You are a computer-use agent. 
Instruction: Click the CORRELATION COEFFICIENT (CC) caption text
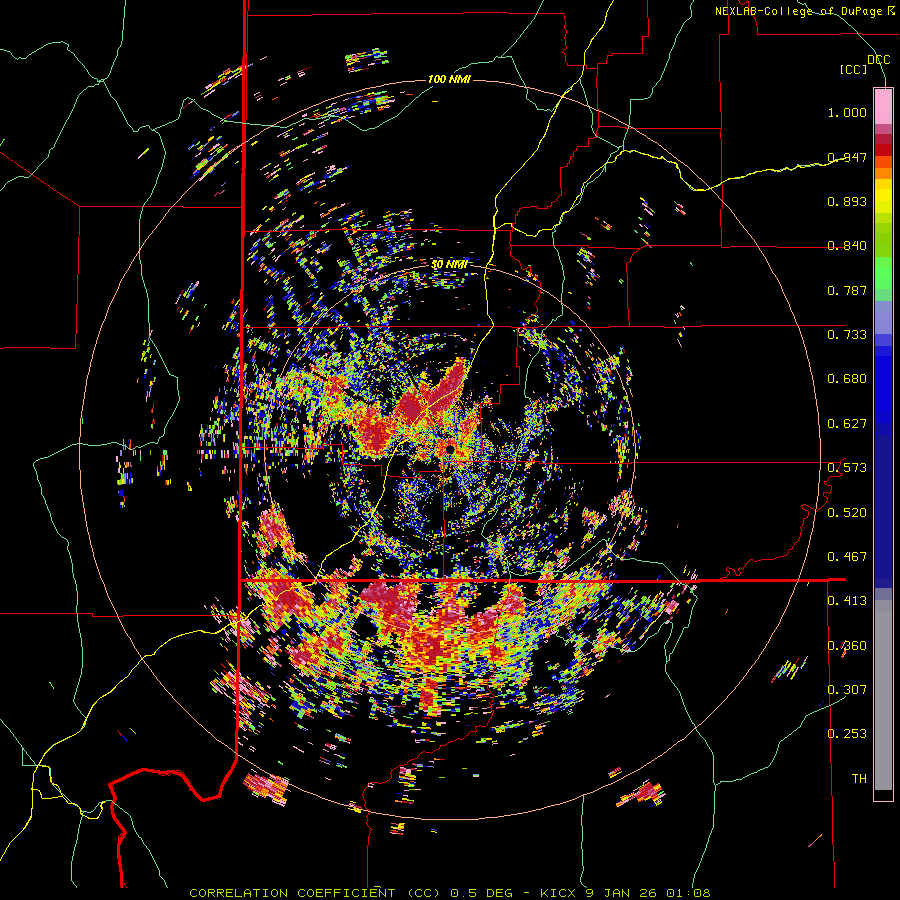316,893
